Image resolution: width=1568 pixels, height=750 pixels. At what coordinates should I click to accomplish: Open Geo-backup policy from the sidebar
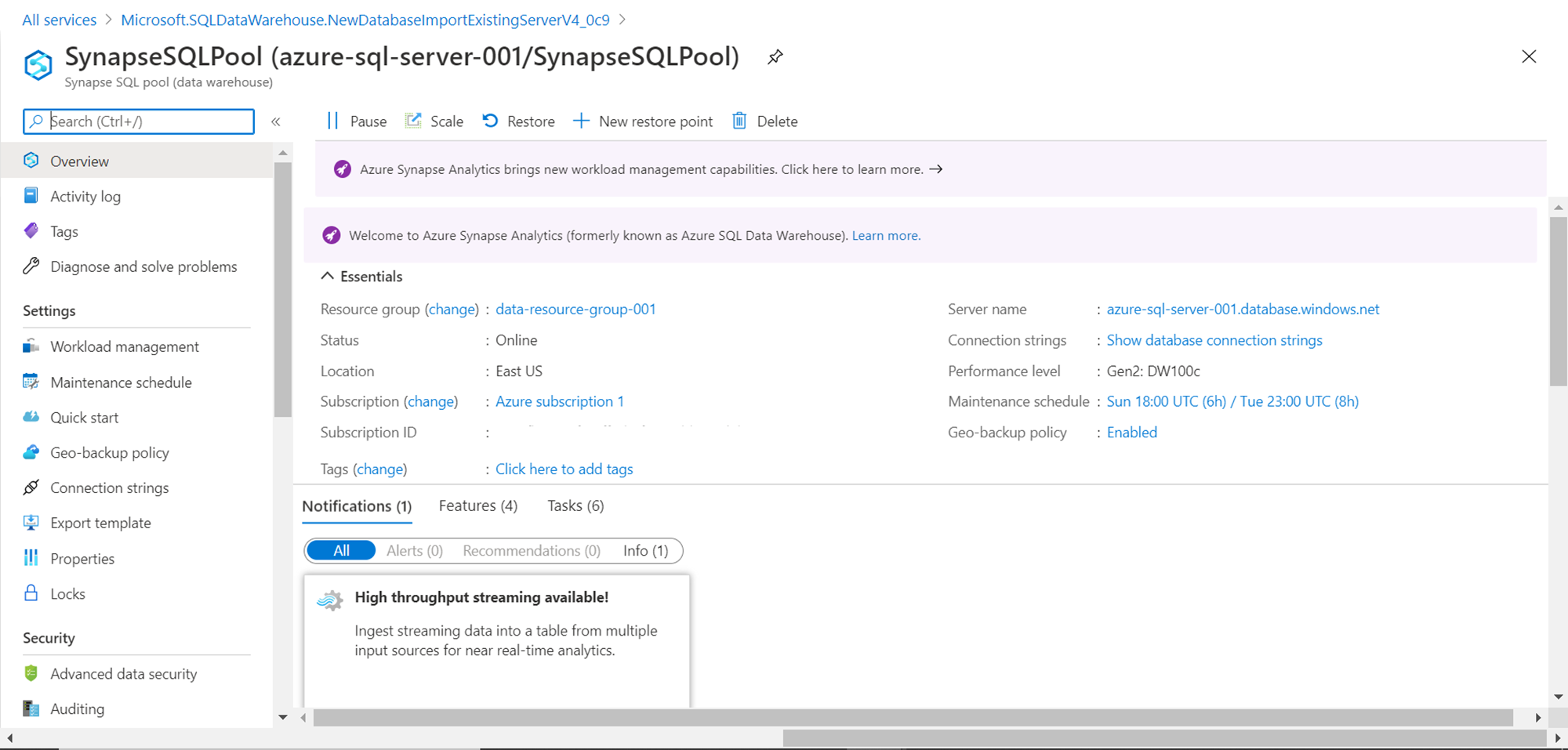coord(109,453)
